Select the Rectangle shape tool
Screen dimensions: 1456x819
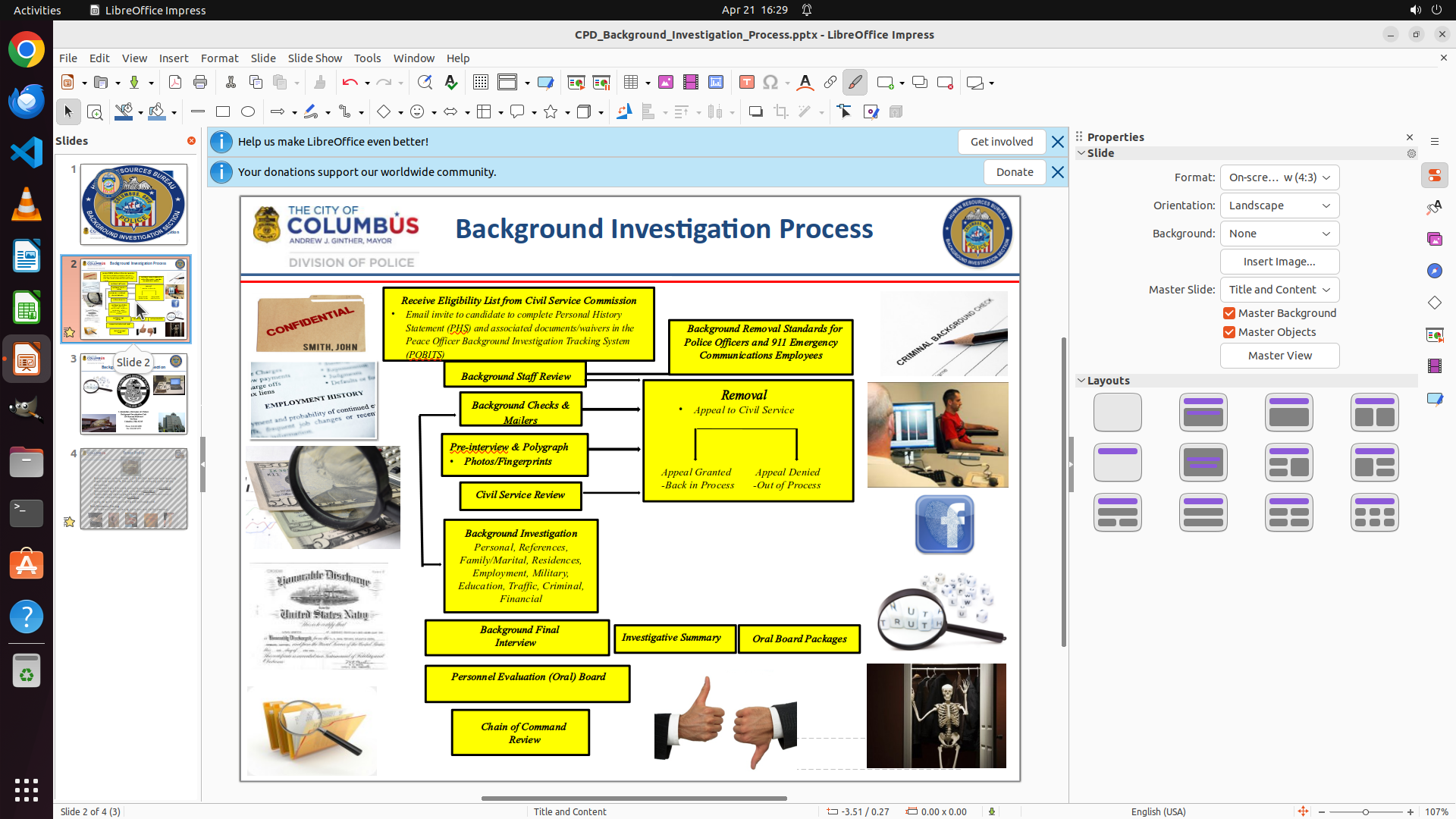click(x=223, y=112)
